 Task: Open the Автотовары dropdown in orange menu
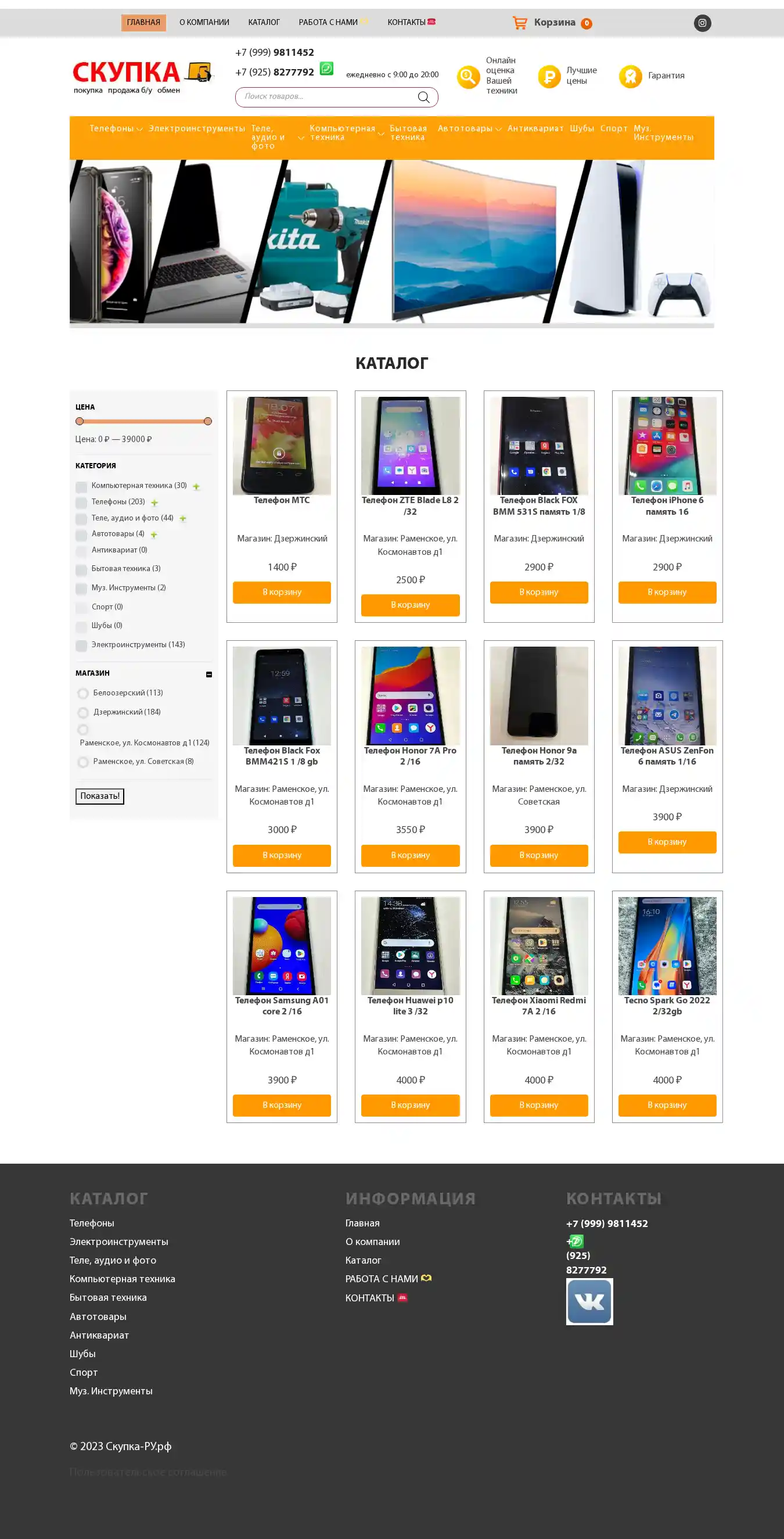click(469, 128)
